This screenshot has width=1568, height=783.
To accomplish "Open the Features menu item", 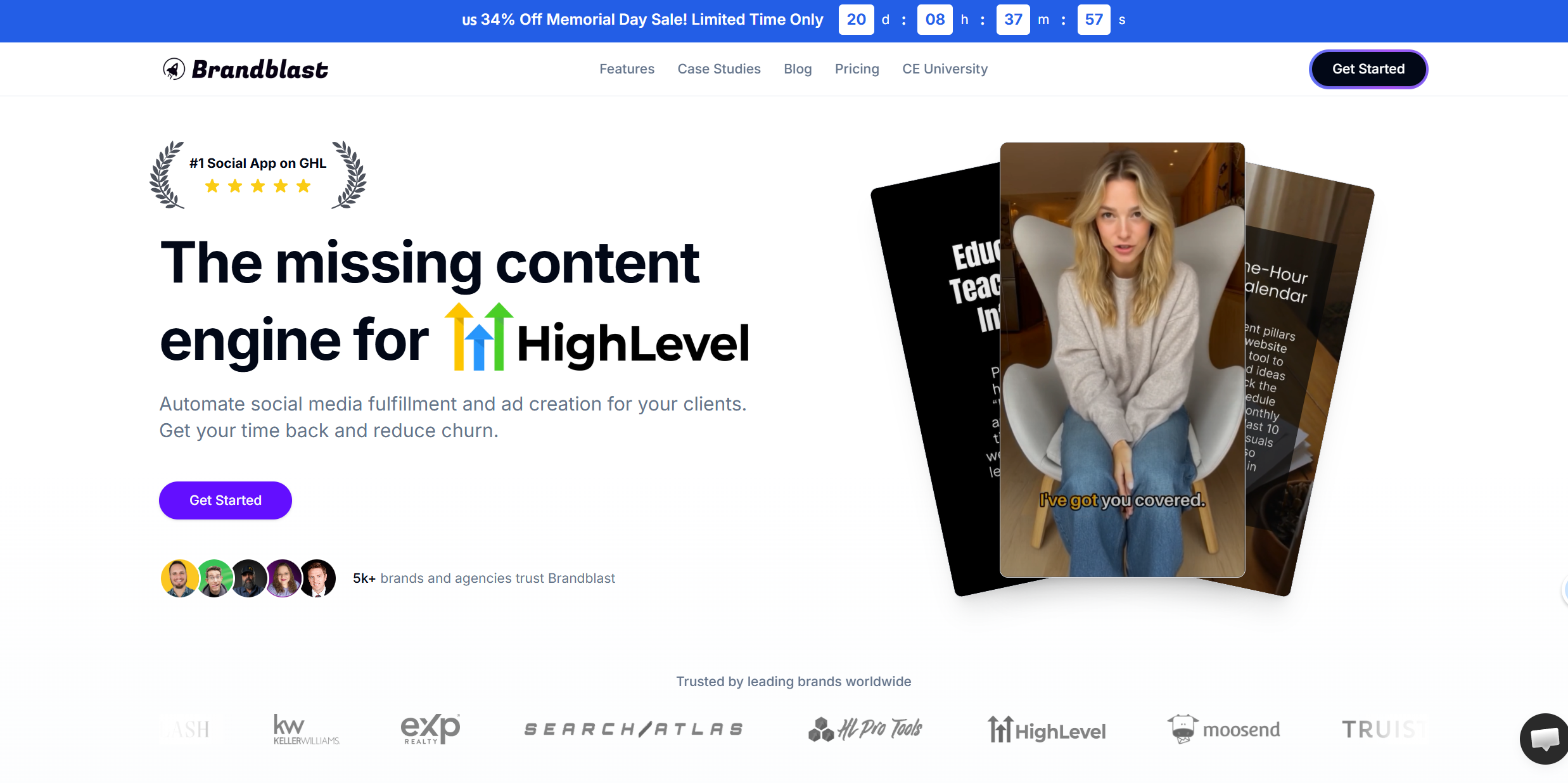I will (627, 69).
